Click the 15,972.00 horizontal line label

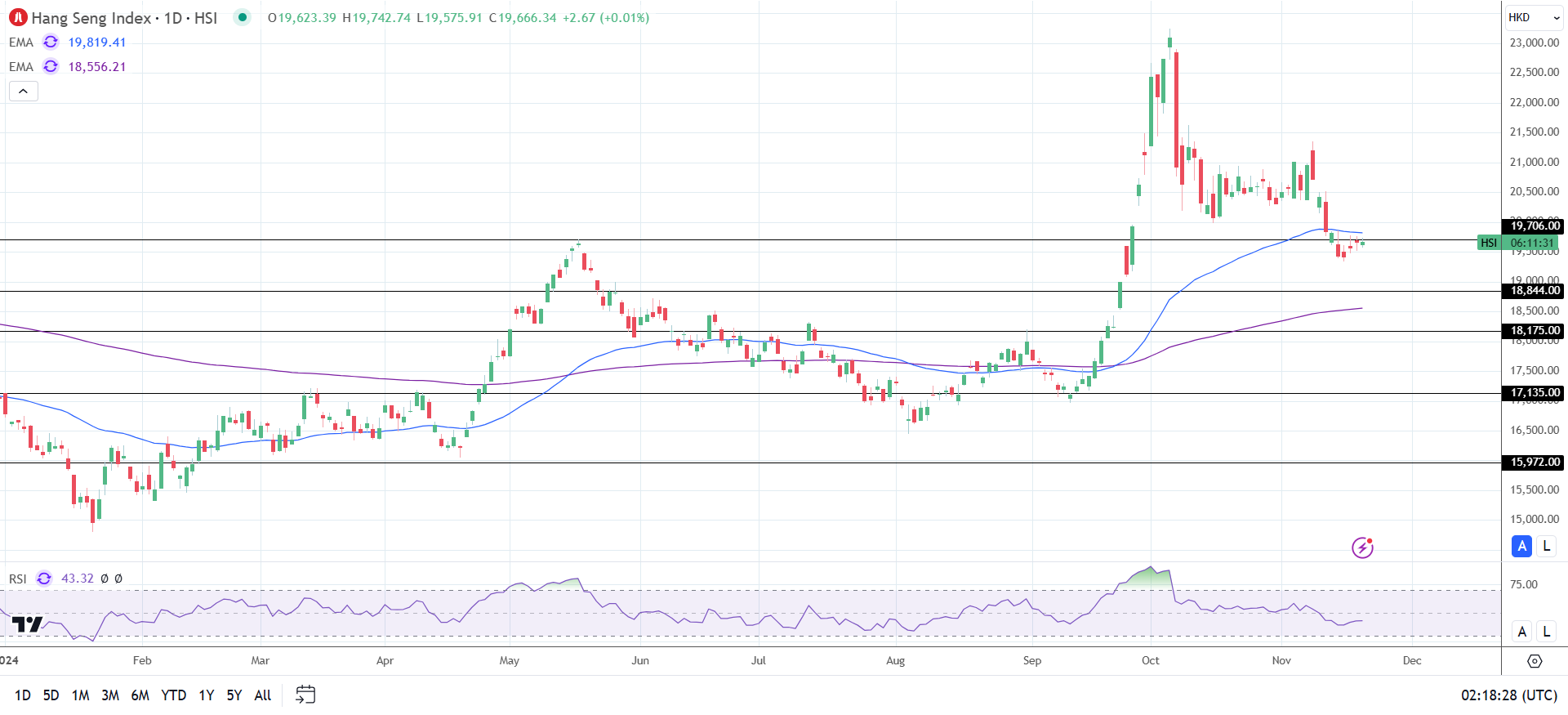(x=1533, y=462)
